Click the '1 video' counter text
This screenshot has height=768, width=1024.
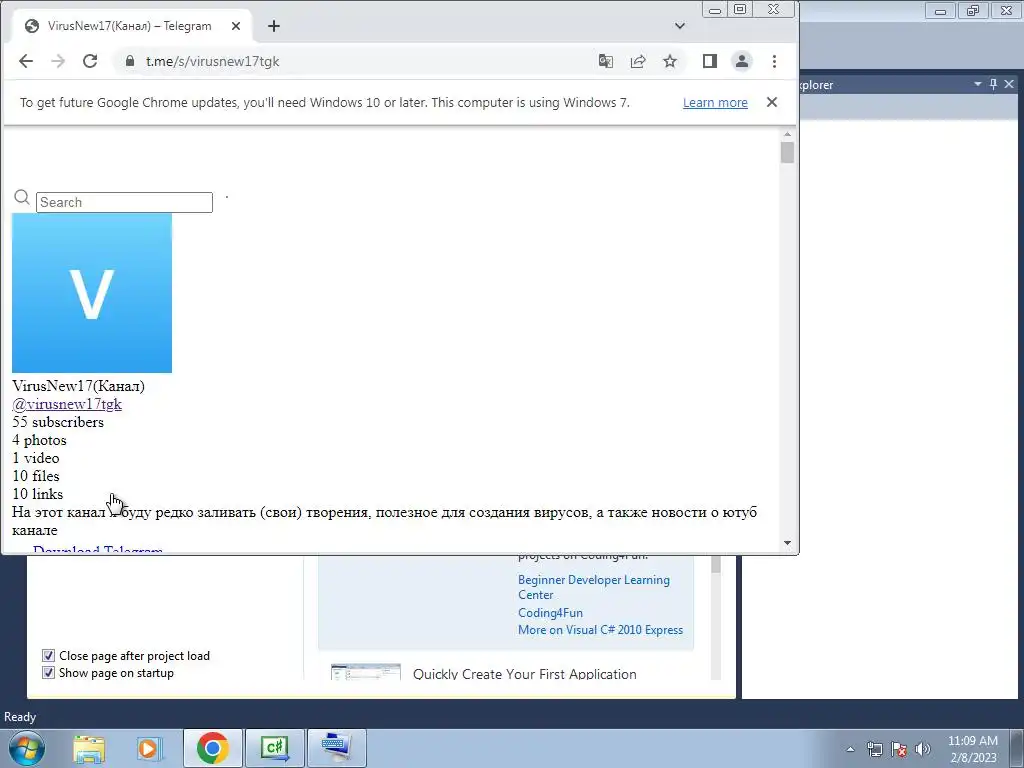(x=36, y=458)
